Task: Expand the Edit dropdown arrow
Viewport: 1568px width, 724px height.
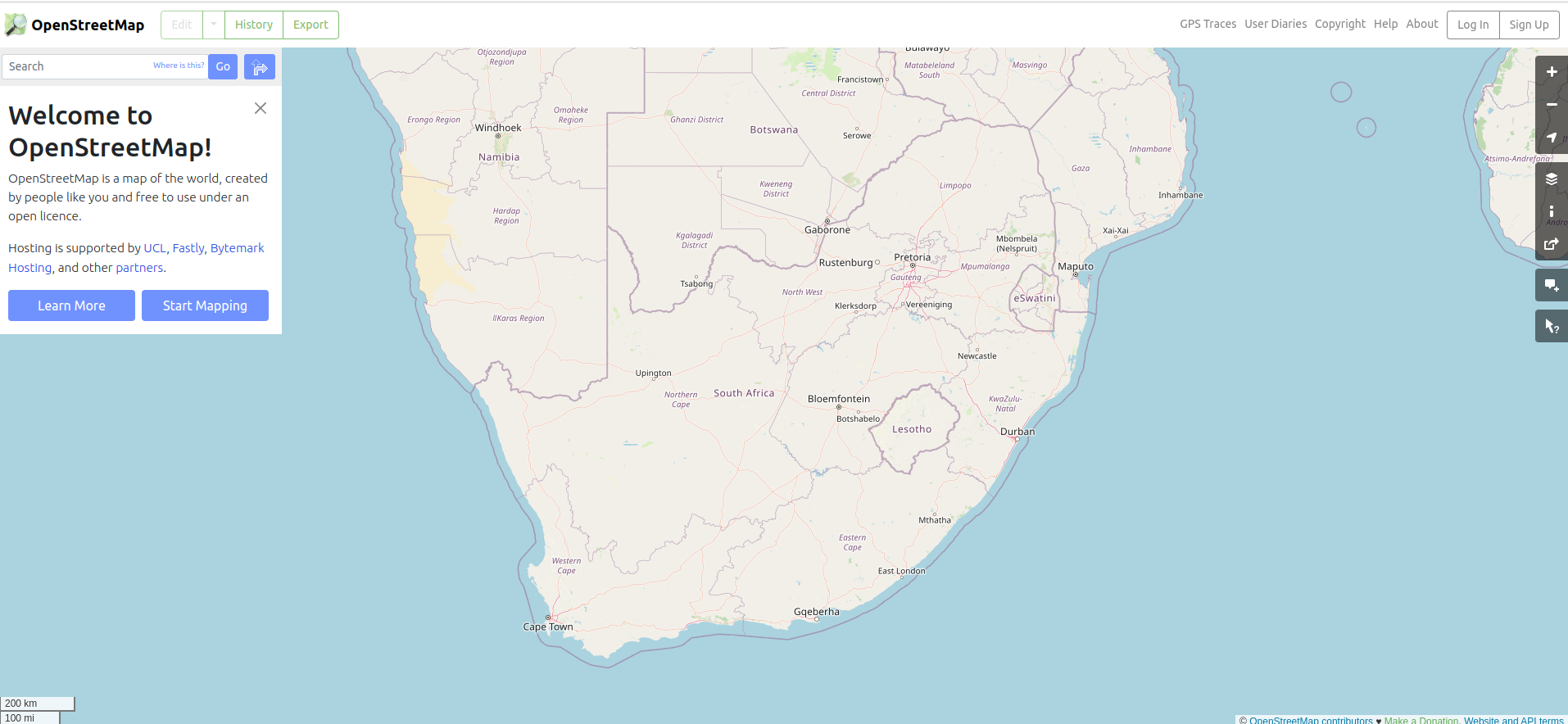Action: [x=213, y=25]
